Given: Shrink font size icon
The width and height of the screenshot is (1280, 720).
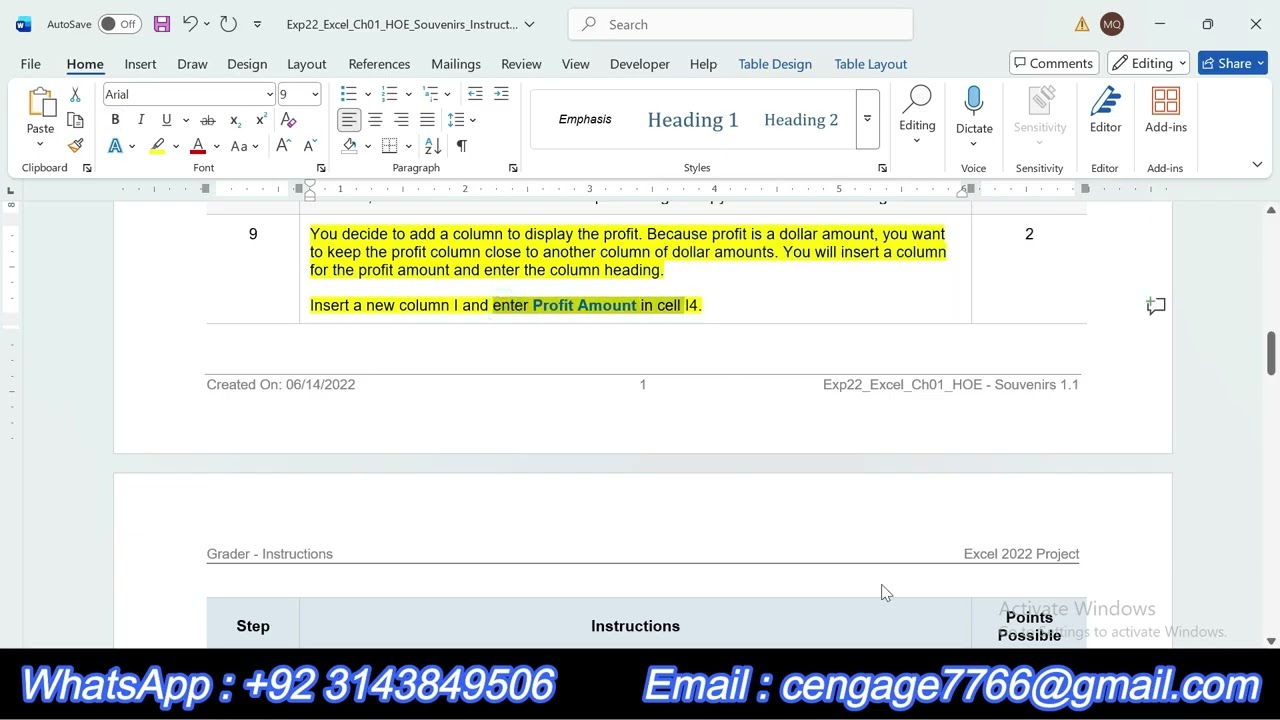Looking at the screenshot, I should pos(310,146).
